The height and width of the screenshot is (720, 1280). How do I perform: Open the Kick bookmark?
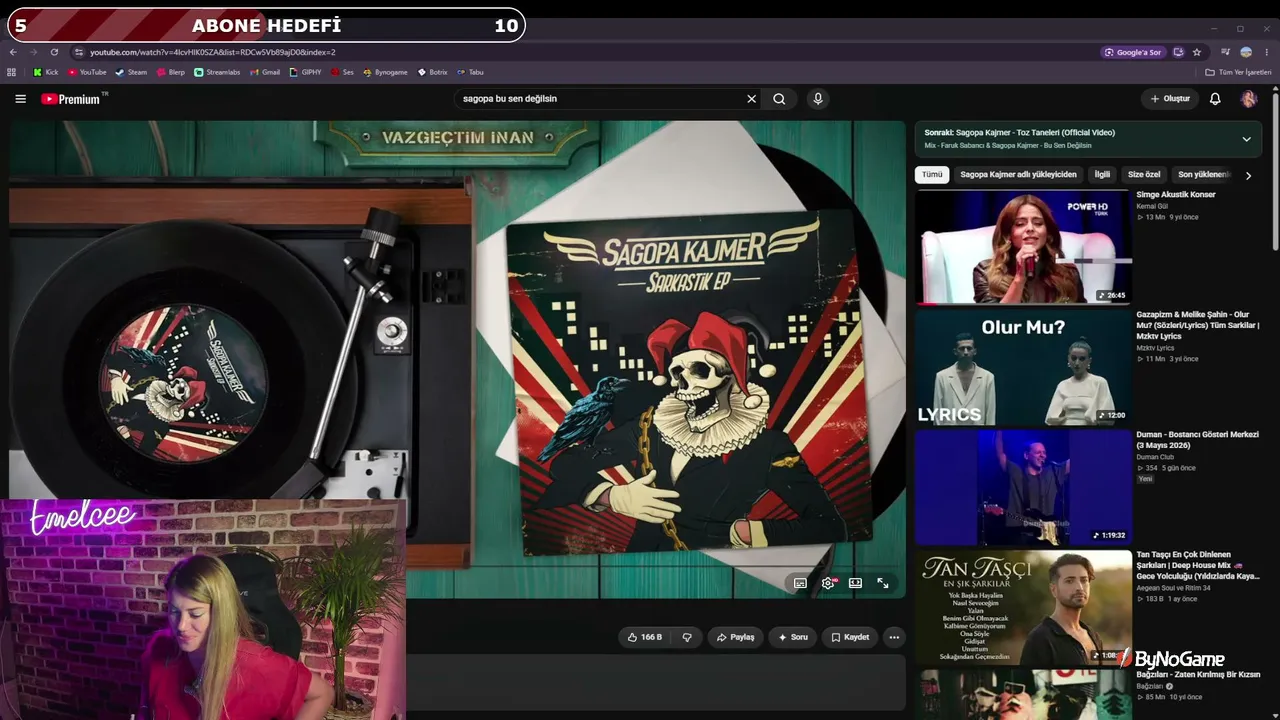click(45, 72)
